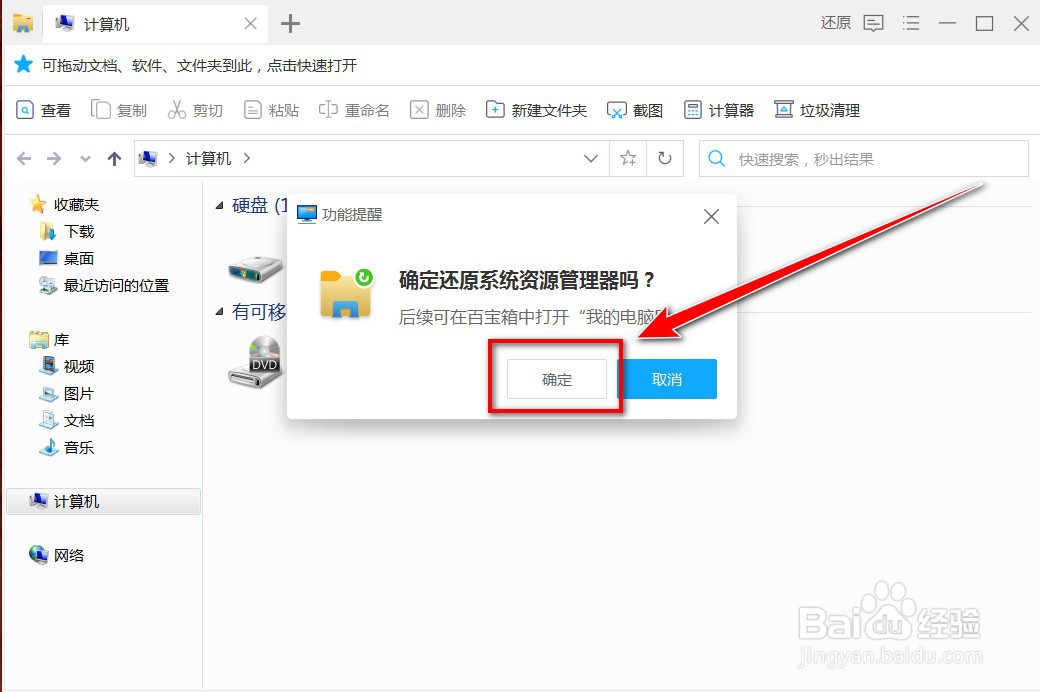Refresh the current folder
The width and height of the screenshot is (1040, 692).
[665, 159]
